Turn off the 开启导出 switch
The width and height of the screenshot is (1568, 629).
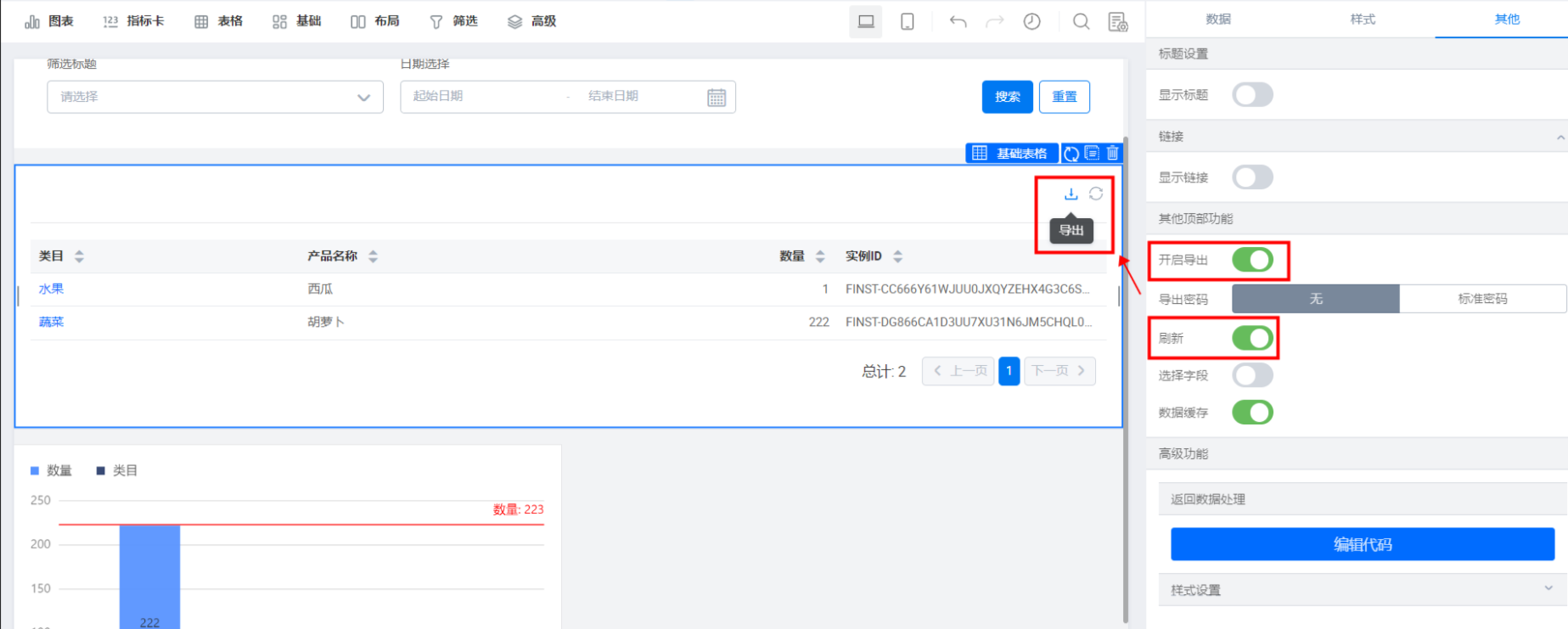[1252, 260]
